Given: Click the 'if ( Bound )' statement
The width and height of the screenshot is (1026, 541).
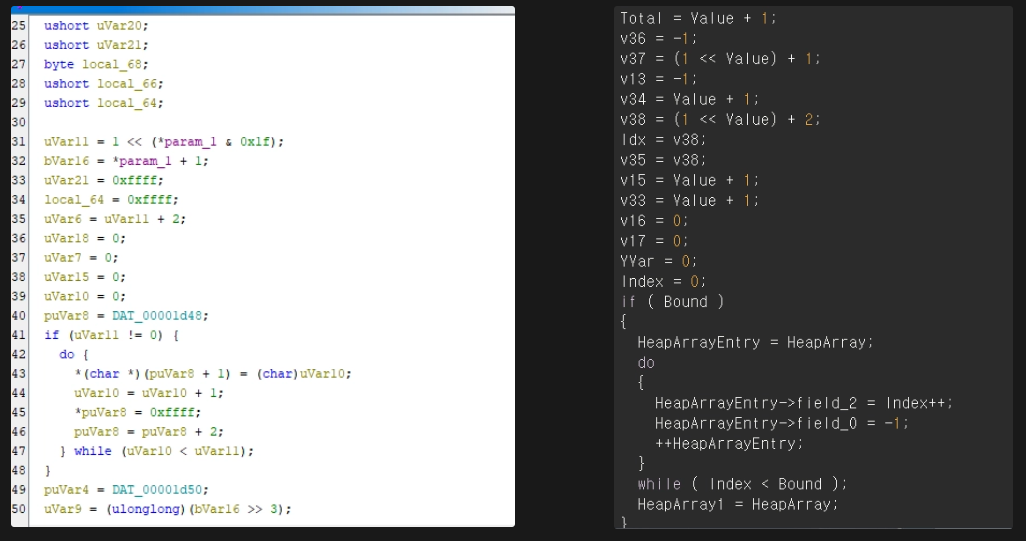Looking at the screenshot, I should click(672, 301).
